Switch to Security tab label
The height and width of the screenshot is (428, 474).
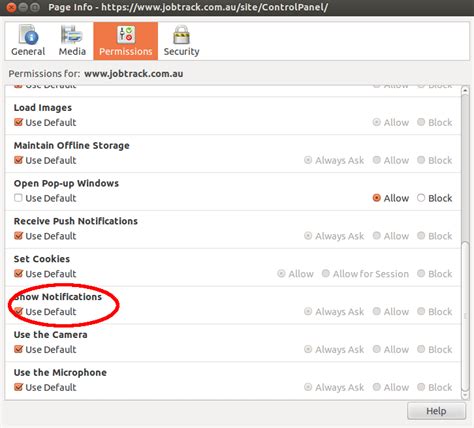[181, 52]
